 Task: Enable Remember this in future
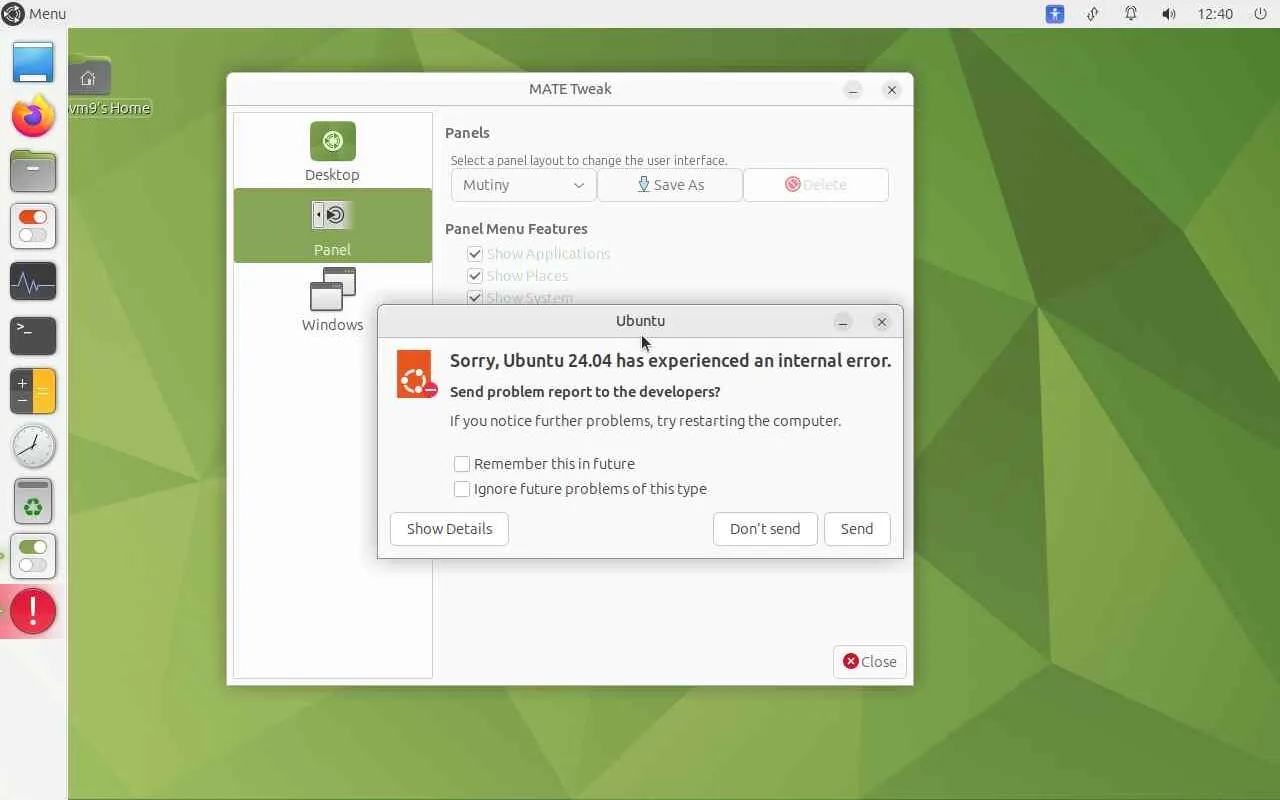462,464
